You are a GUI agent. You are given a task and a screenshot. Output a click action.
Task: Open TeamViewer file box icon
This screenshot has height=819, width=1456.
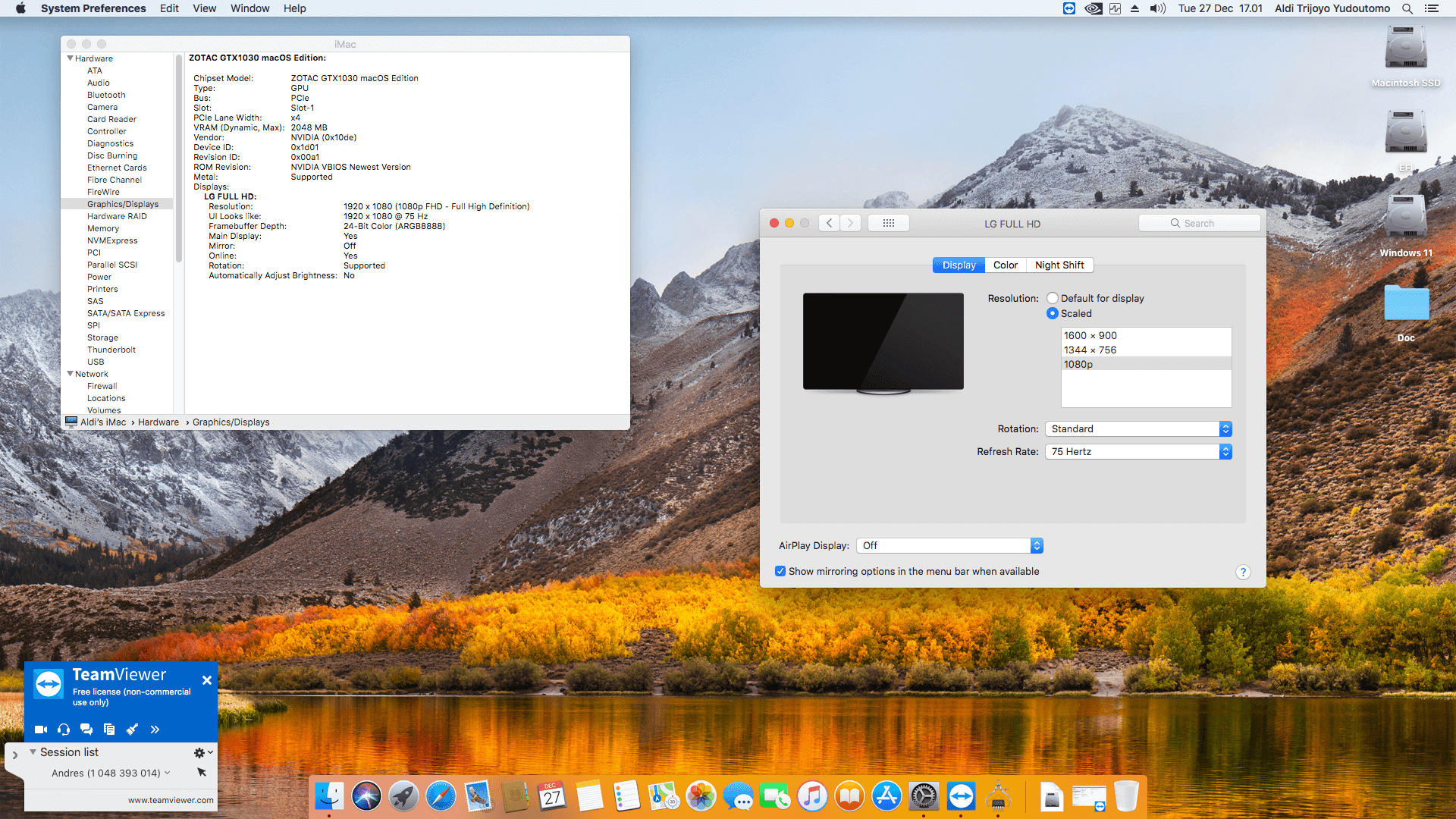coord(109,730)
